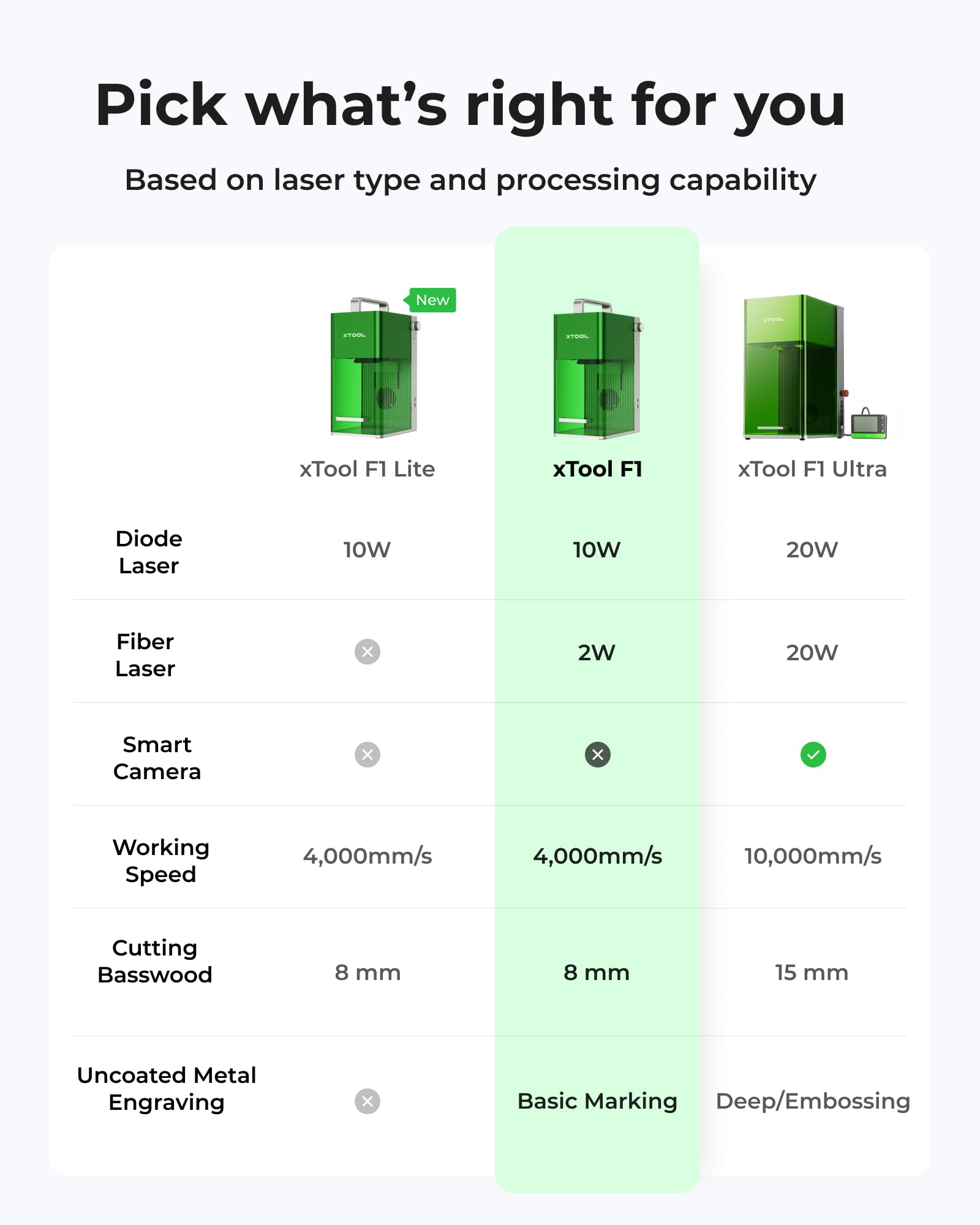The height and width of the screenshot is (1225, 980).
Task: Open the bold xTool F1 product name
Action: (x=597, y=469)
